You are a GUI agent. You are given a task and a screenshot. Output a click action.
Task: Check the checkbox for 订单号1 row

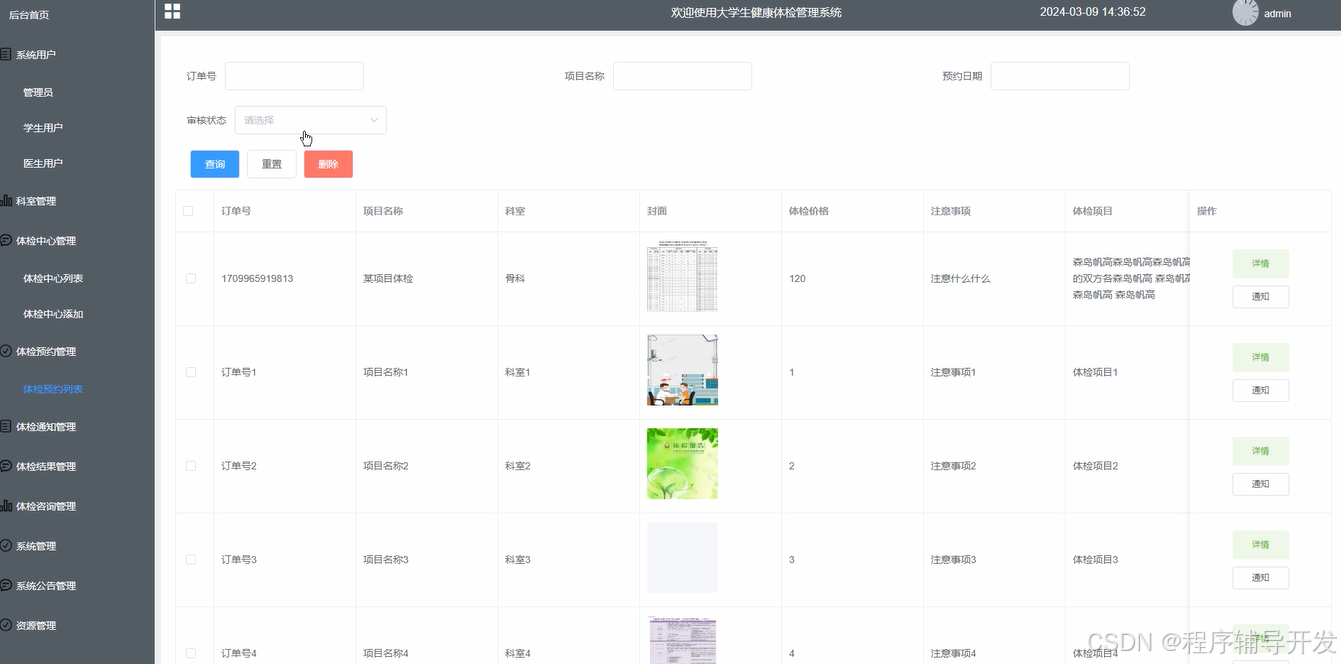(191, 372)
